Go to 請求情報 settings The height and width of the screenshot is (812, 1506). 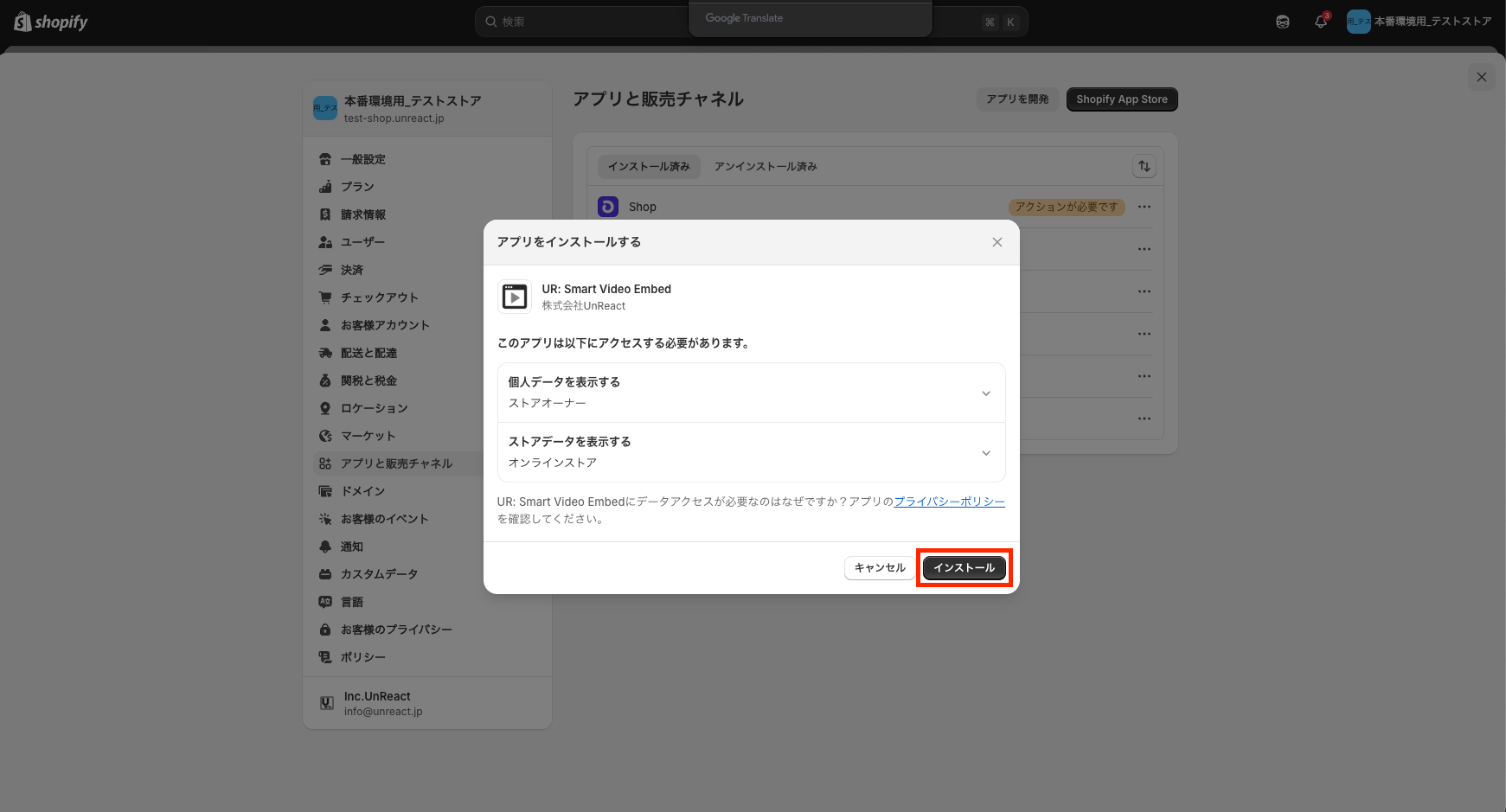pos(427,214)
